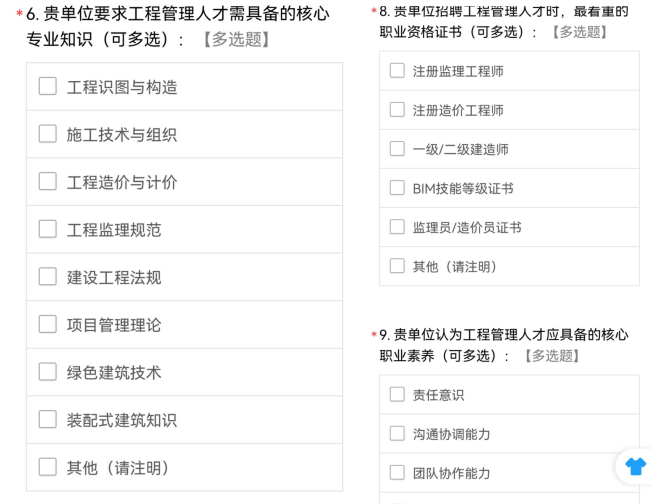Screen dimensions: 652x504
Task: Check 建设工程法规
Action: click(x=48, y=276)
